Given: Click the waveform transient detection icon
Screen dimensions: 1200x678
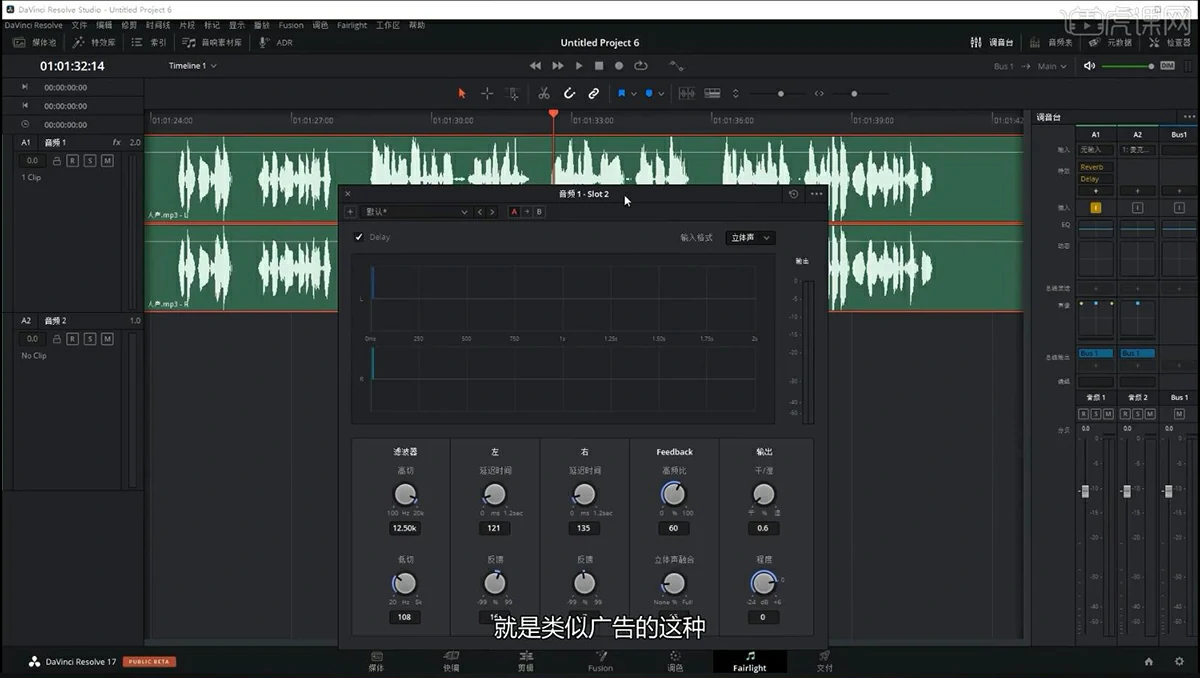Looking at the screenshot, I should click(687, 93).
